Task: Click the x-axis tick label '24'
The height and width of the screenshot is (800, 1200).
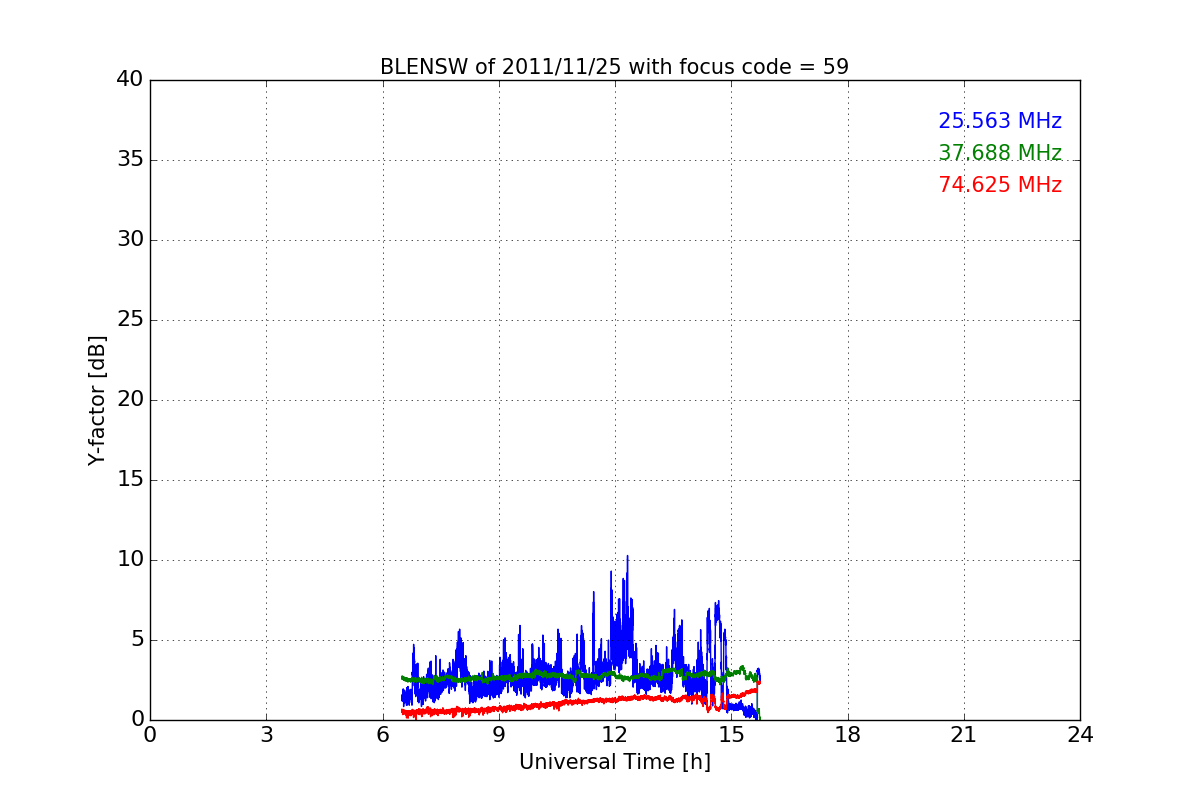Action: pyautogui.click(x=1080, y=735)
